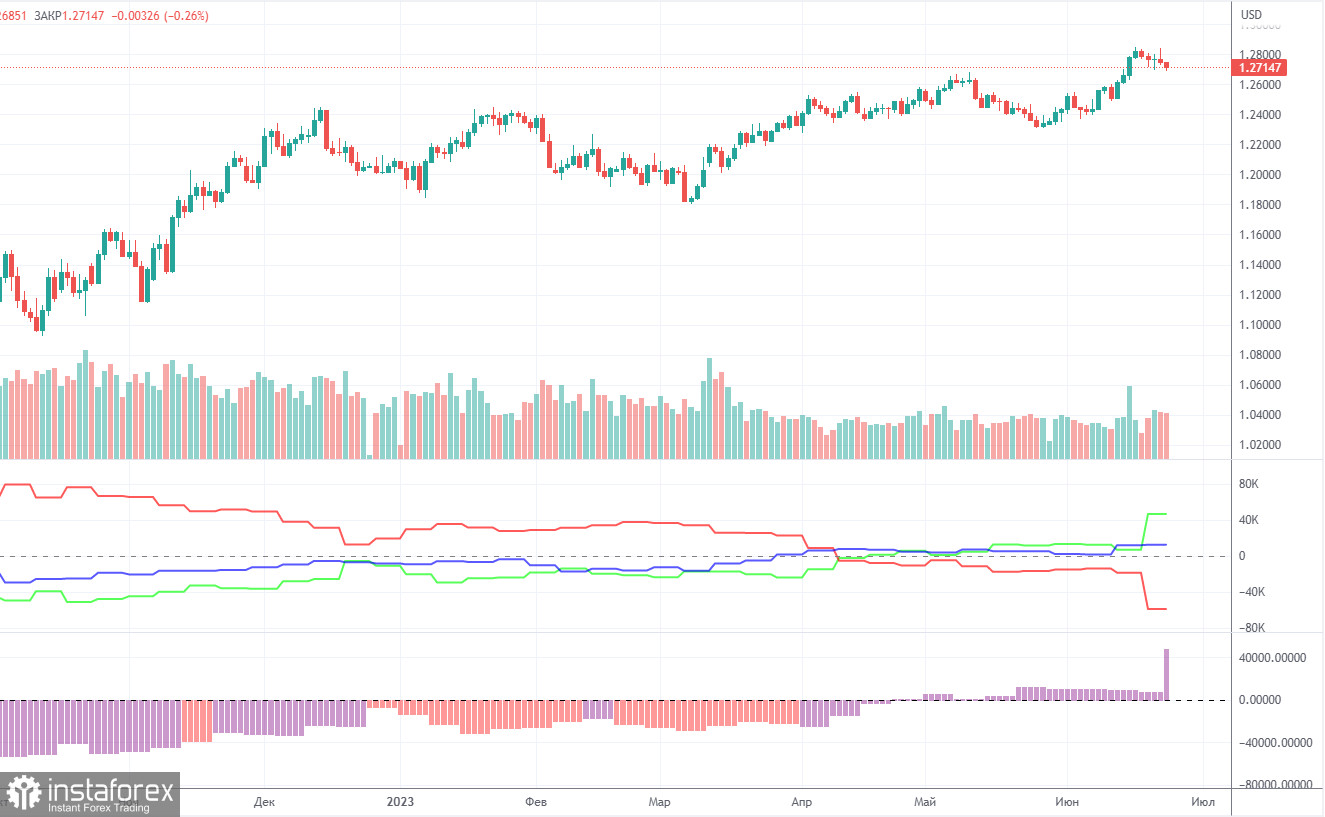Click the tallest purple histogram bar in June
1325x817 pixels.
pos(1165,674)
